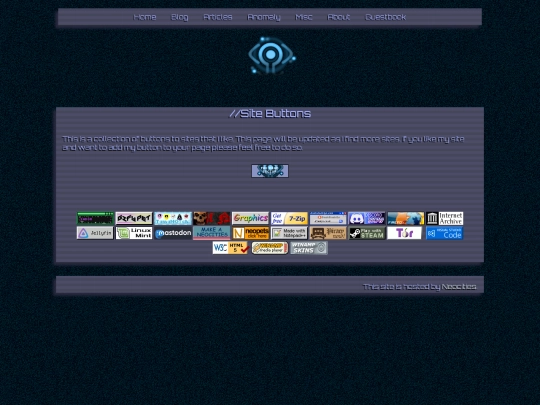Open the Linux Mint button
Image resolution: width=540 pixels, height=405 pixels.
[x=134, y=233]
